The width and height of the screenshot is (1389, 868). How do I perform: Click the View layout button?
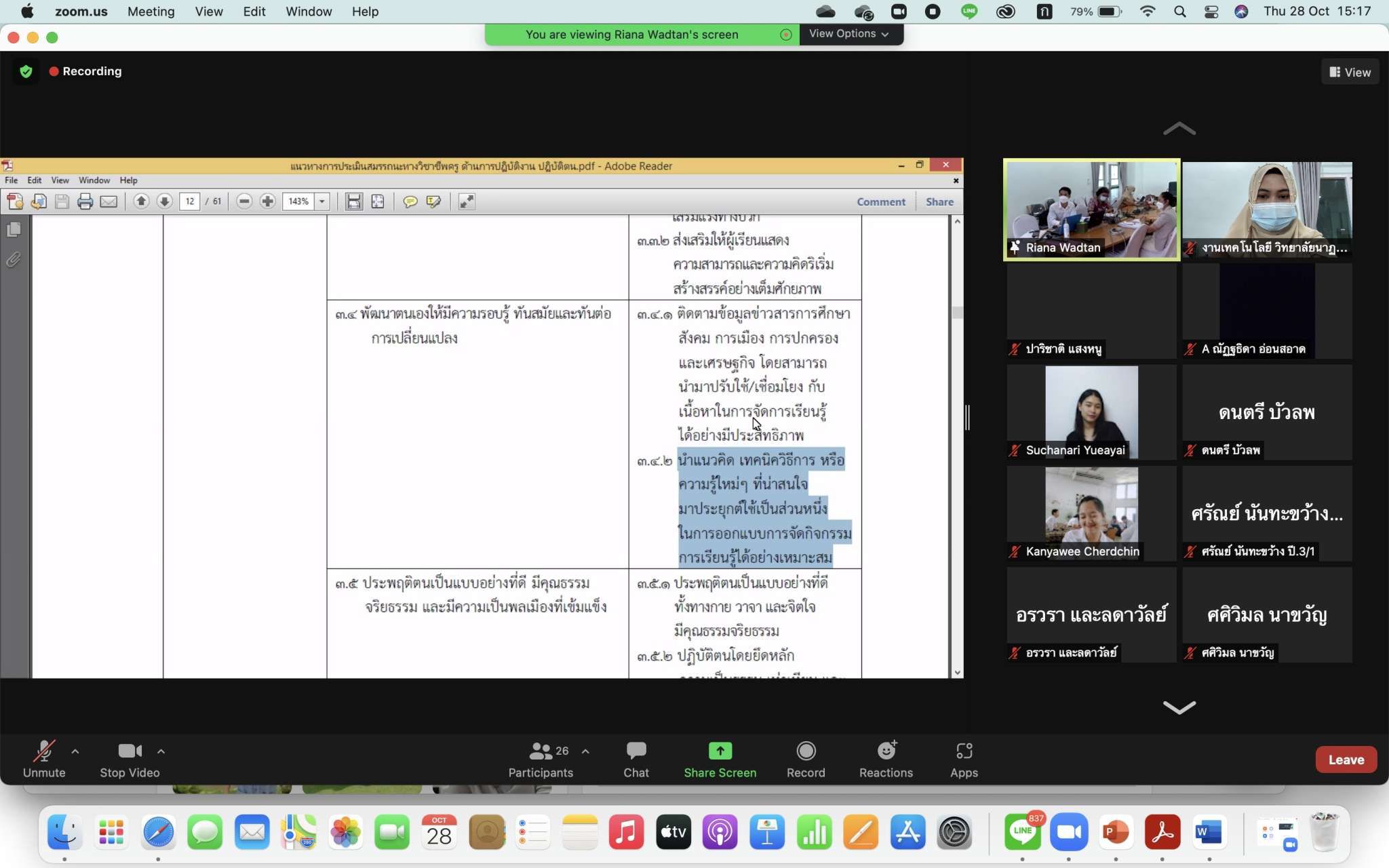pos(1350,72)
